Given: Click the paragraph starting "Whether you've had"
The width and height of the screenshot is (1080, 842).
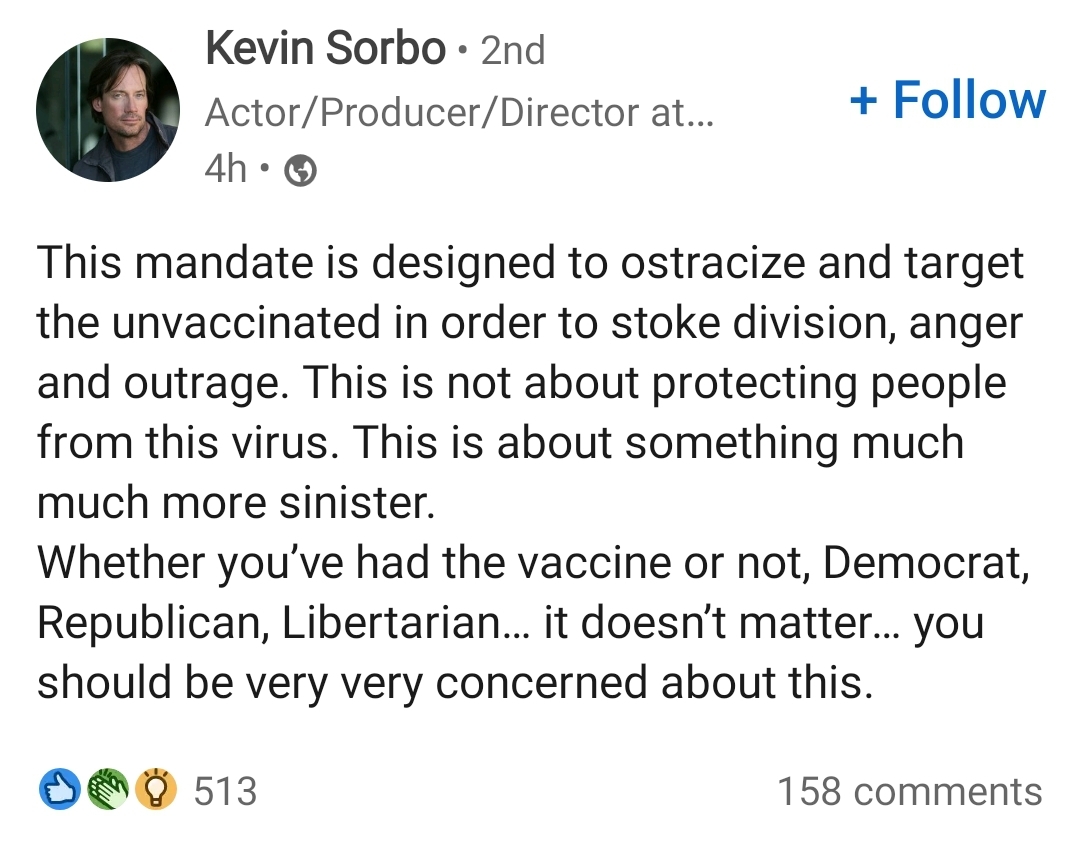Looking at the screenshot, I should point(534,622).
